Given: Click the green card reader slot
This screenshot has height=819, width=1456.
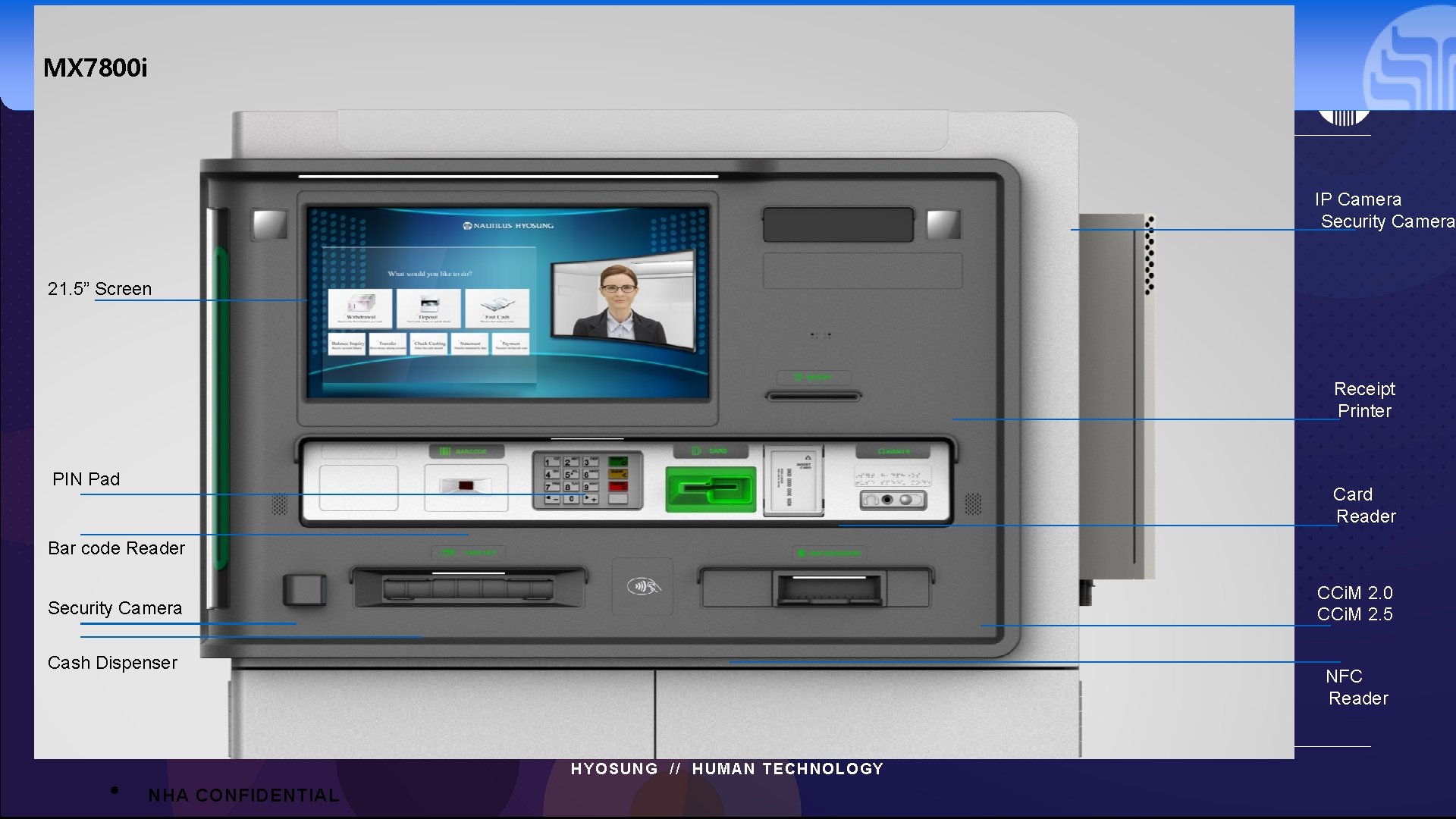Looking at the screenshot, I should [711, 489].
